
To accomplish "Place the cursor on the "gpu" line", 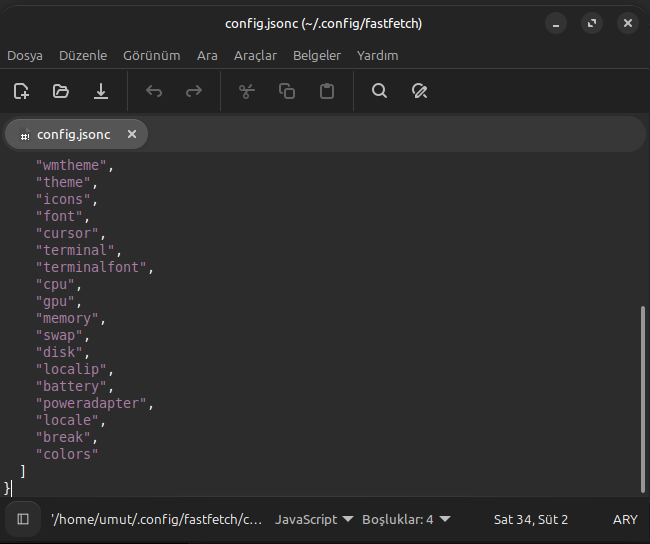I will [x=58, y=301].
